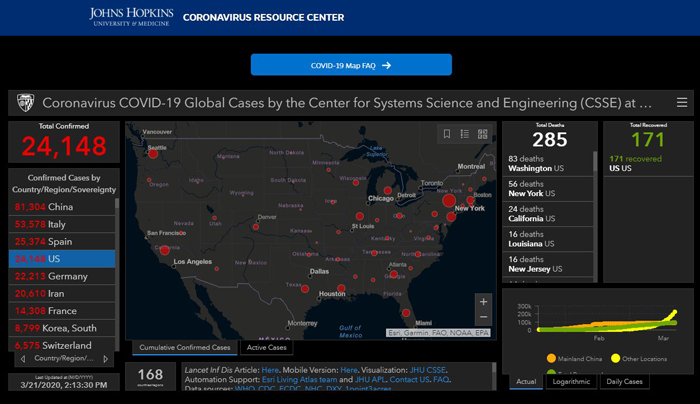Zoom in the map with plus button
Viewport: 700px width, 404px height.
484,301
